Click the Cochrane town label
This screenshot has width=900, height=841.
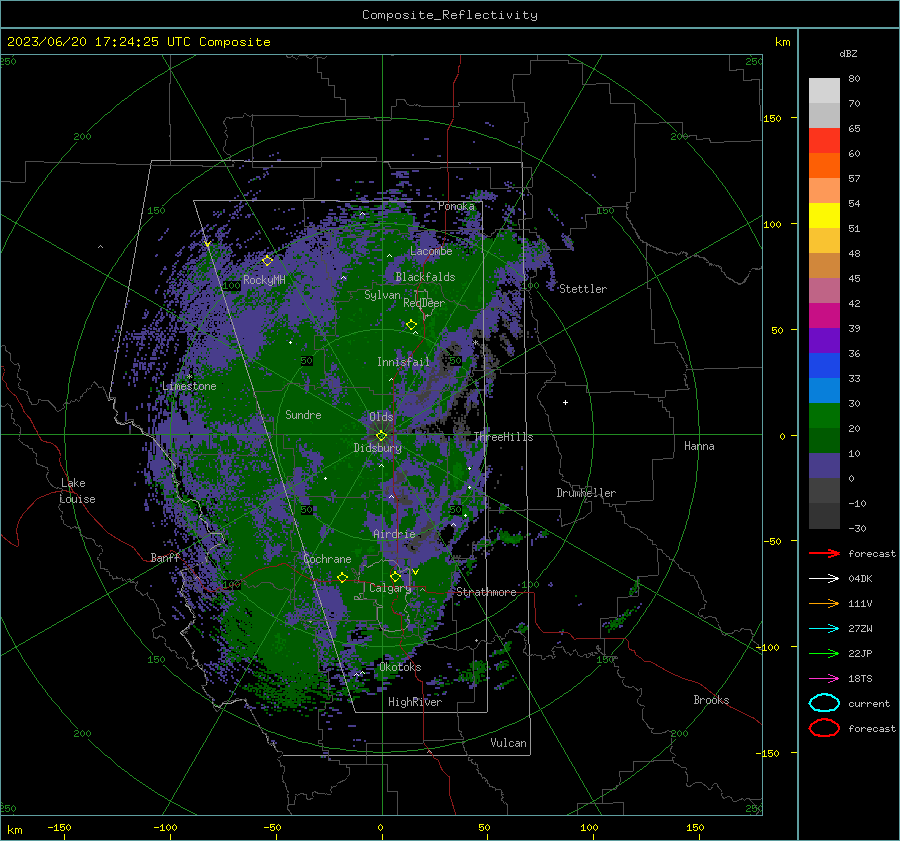tap(327, 559)
